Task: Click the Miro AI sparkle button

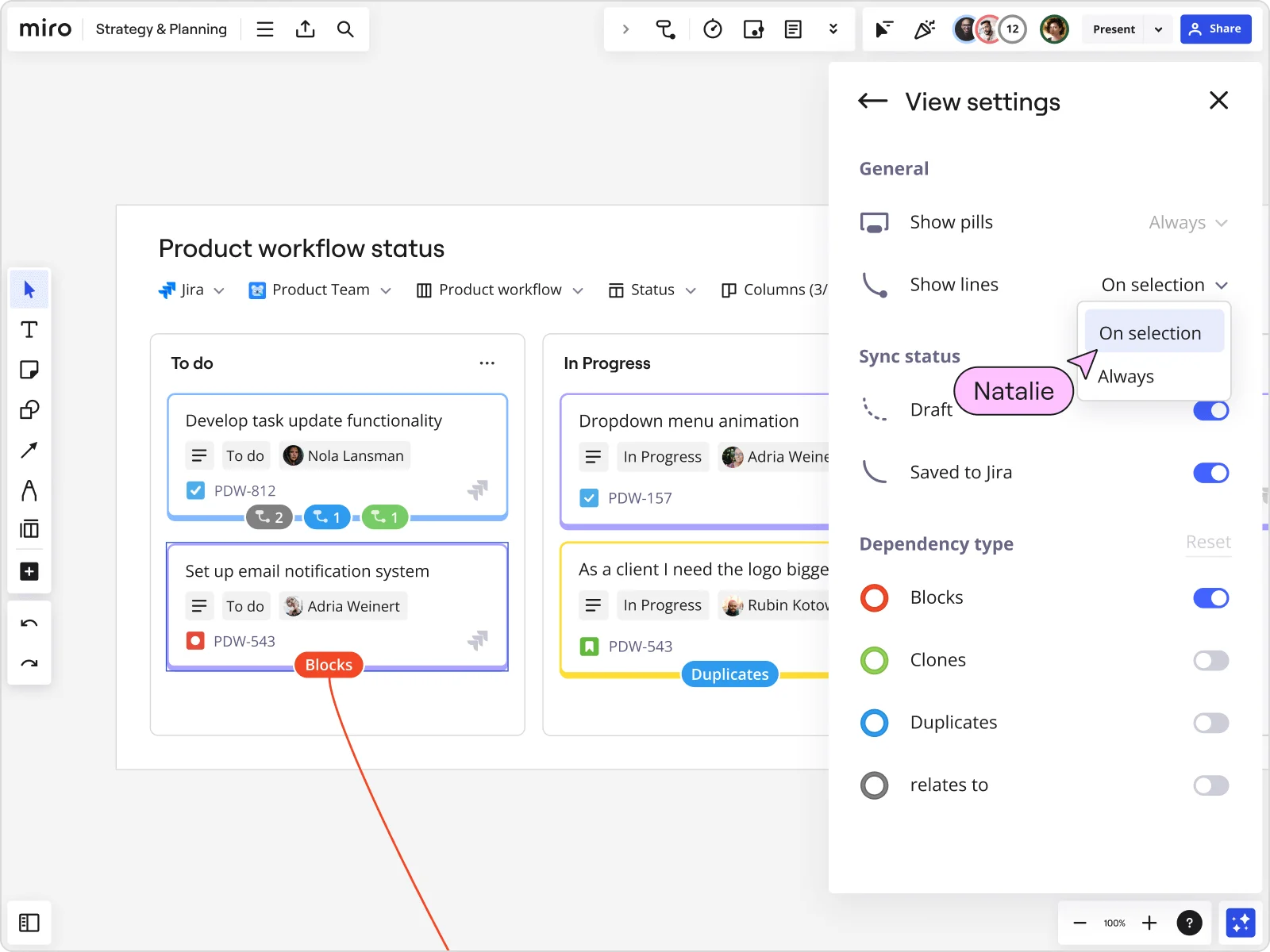Action: pos(1240,923)
